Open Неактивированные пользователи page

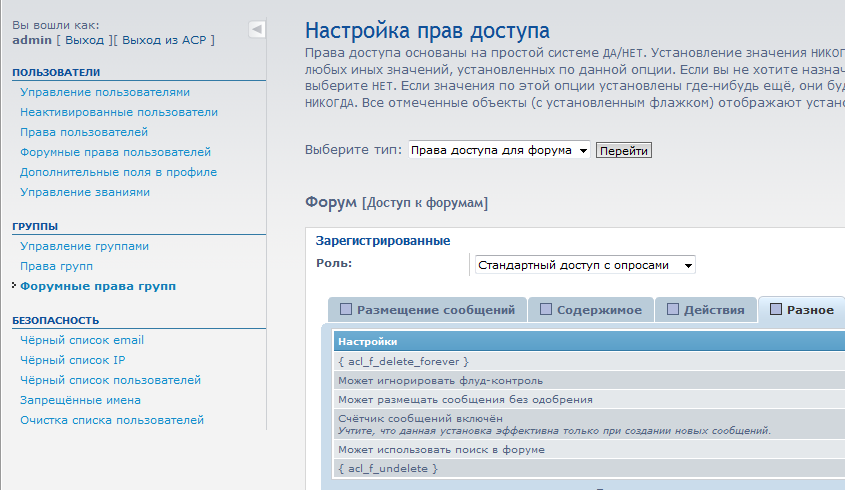click(x=119, y=112)
